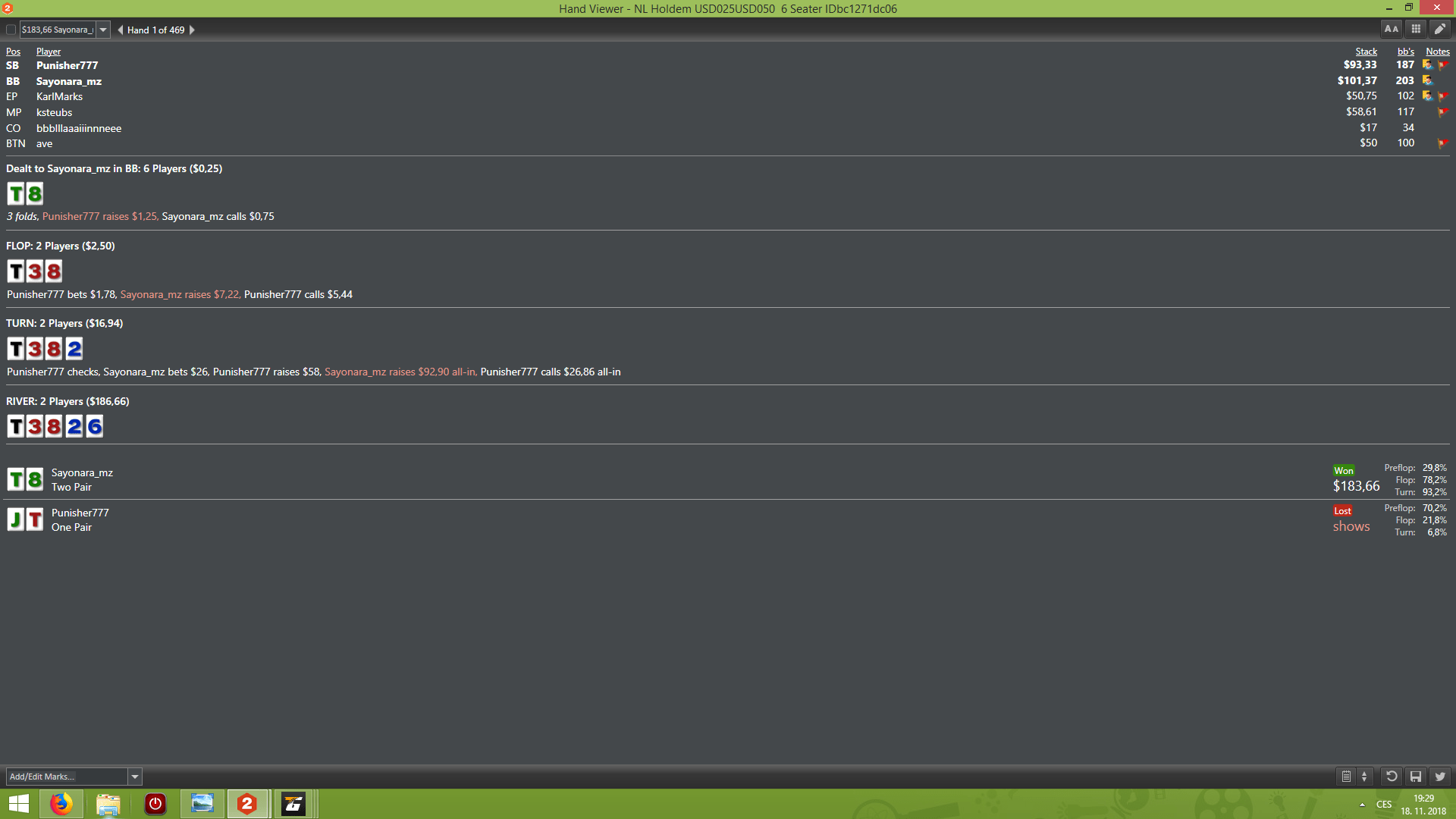Open the hand notes panel icon
Viewport: 1456px width, 819px height.
click(x=1346, y=777)
